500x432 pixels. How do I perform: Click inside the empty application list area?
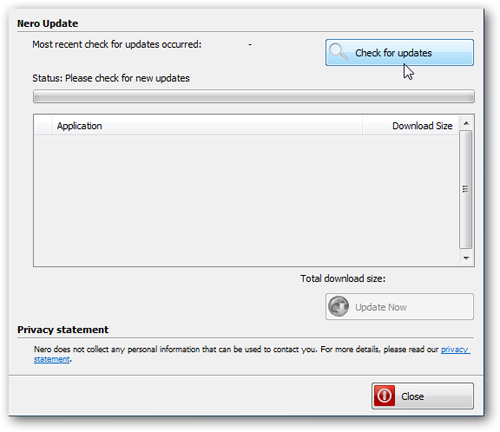tap(247, 200)
